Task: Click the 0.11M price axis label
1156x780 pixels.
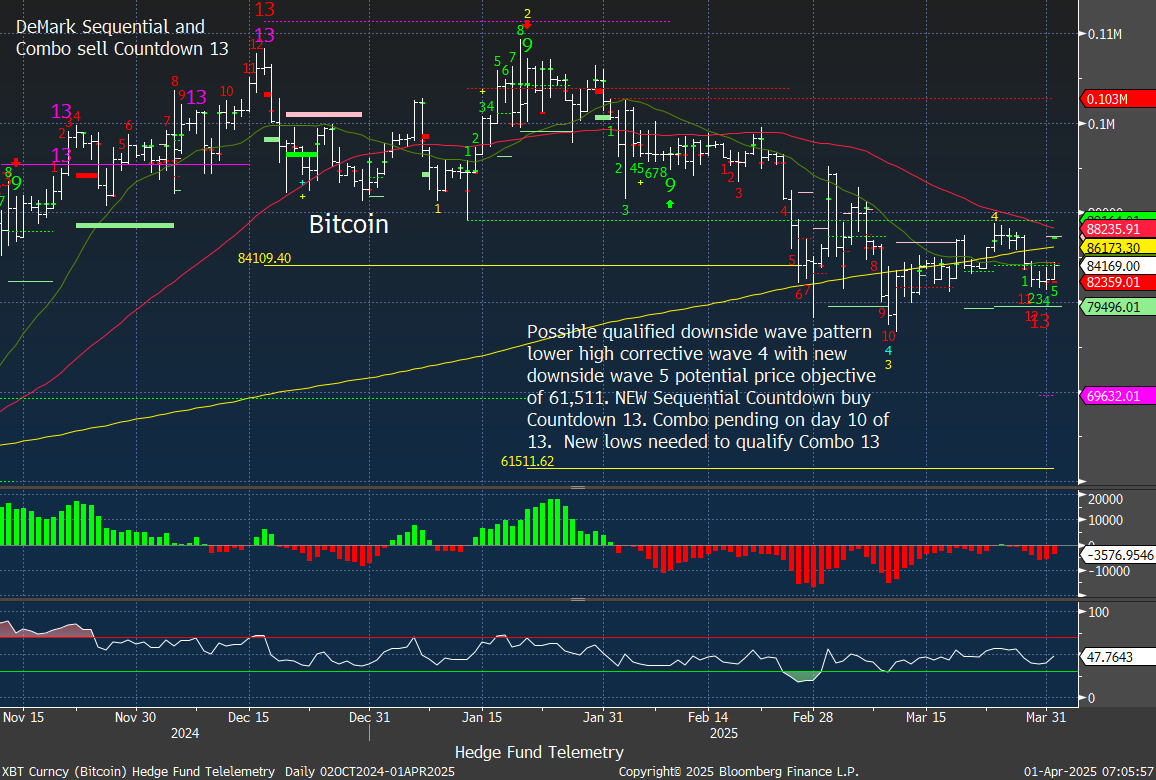Action: (x=1104, y=33)
